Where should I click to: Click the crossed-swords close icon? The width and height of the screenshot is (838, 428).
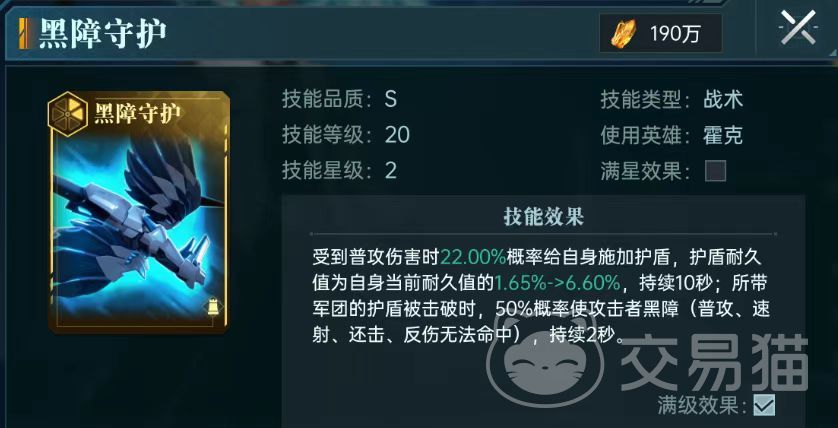pyautogui.click(x=798, y=28)
